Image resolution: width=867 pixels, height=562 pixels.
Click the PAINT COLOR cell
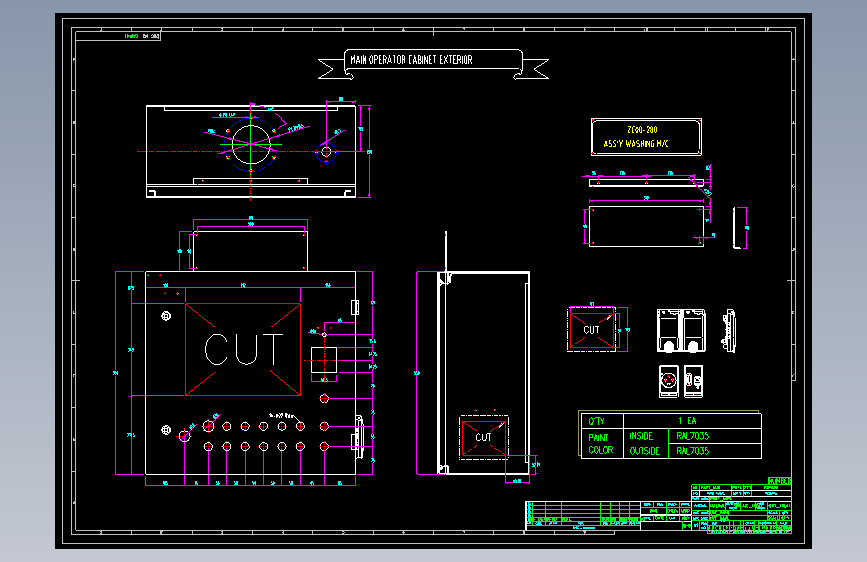601,444
